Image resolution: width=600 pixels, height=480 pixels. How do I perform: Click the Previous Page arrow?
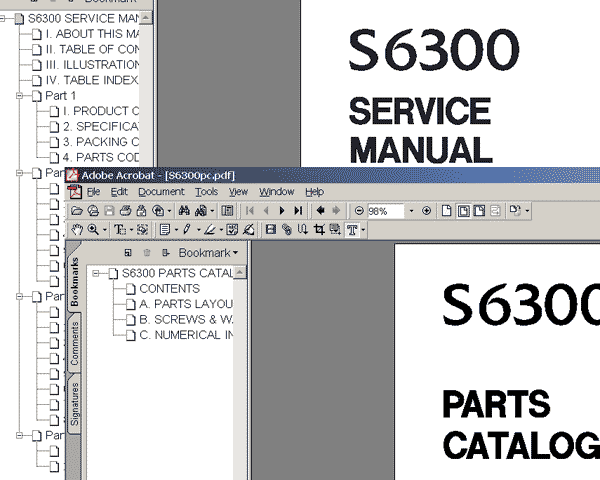point(266,211)
